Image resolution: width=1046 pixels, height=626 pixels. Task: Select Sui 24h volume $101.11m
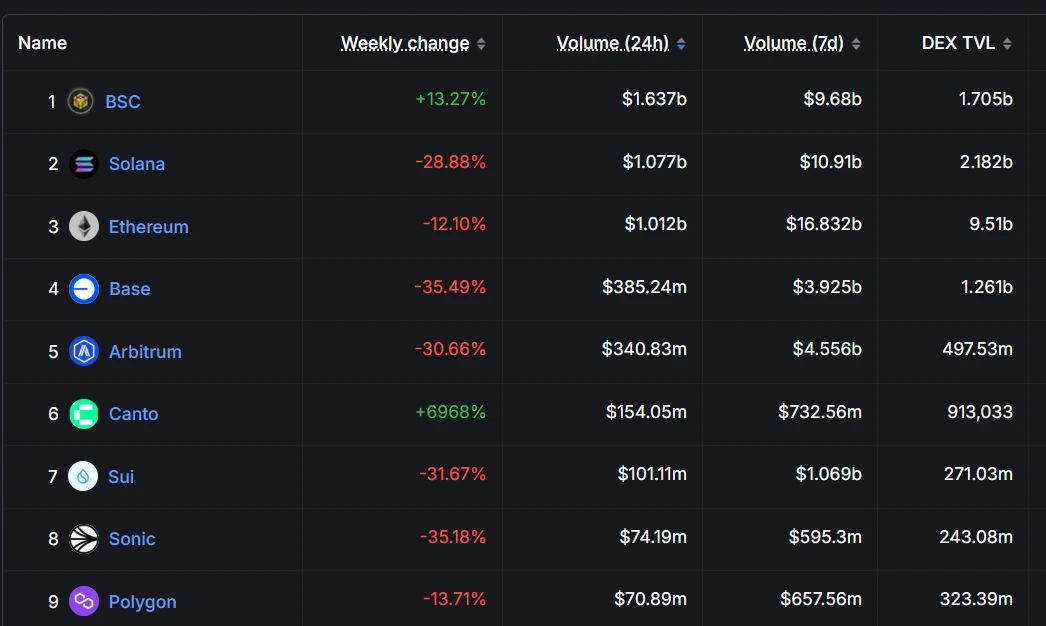(652, 474)
